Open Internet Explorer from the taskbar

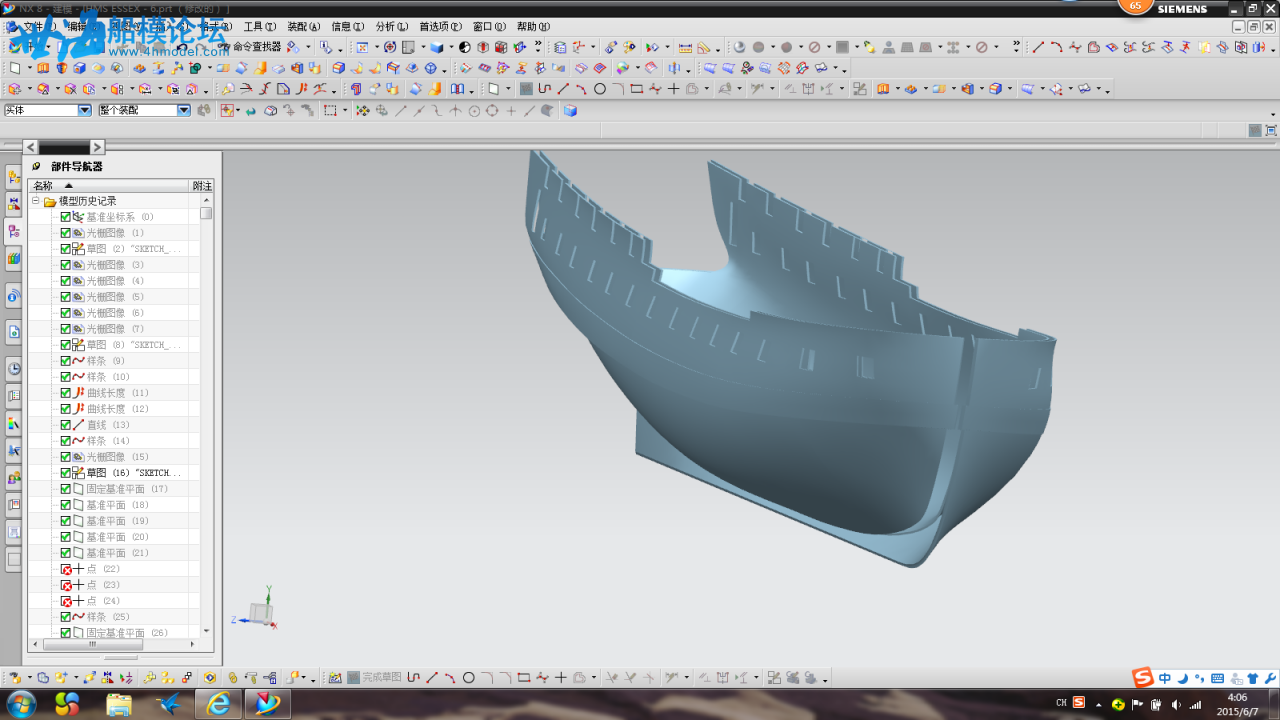pyautogui.click(x=218, y=704)
